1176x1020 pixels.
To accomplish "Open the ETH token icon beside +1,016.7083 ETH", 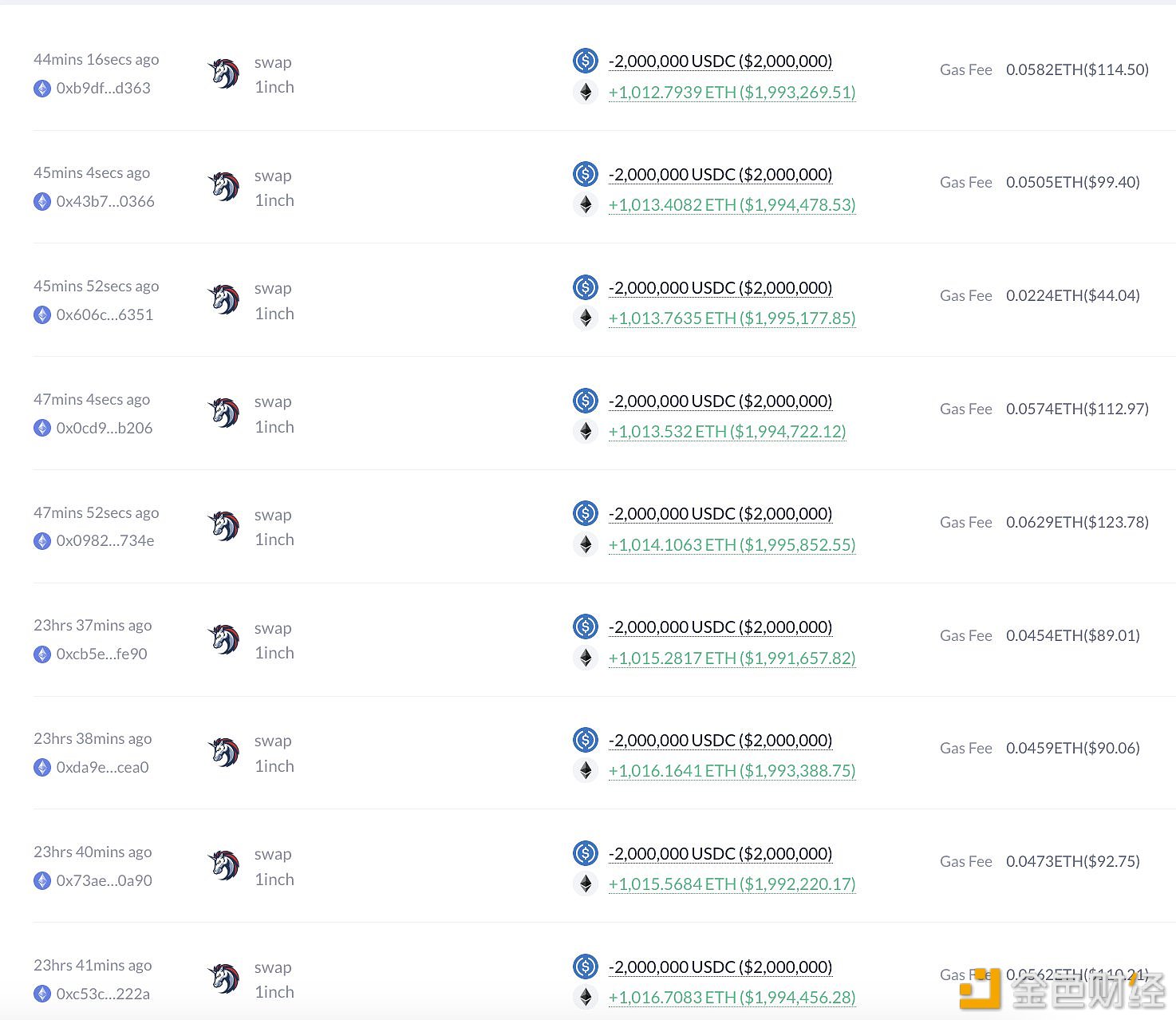I will [x=586, y=998].
